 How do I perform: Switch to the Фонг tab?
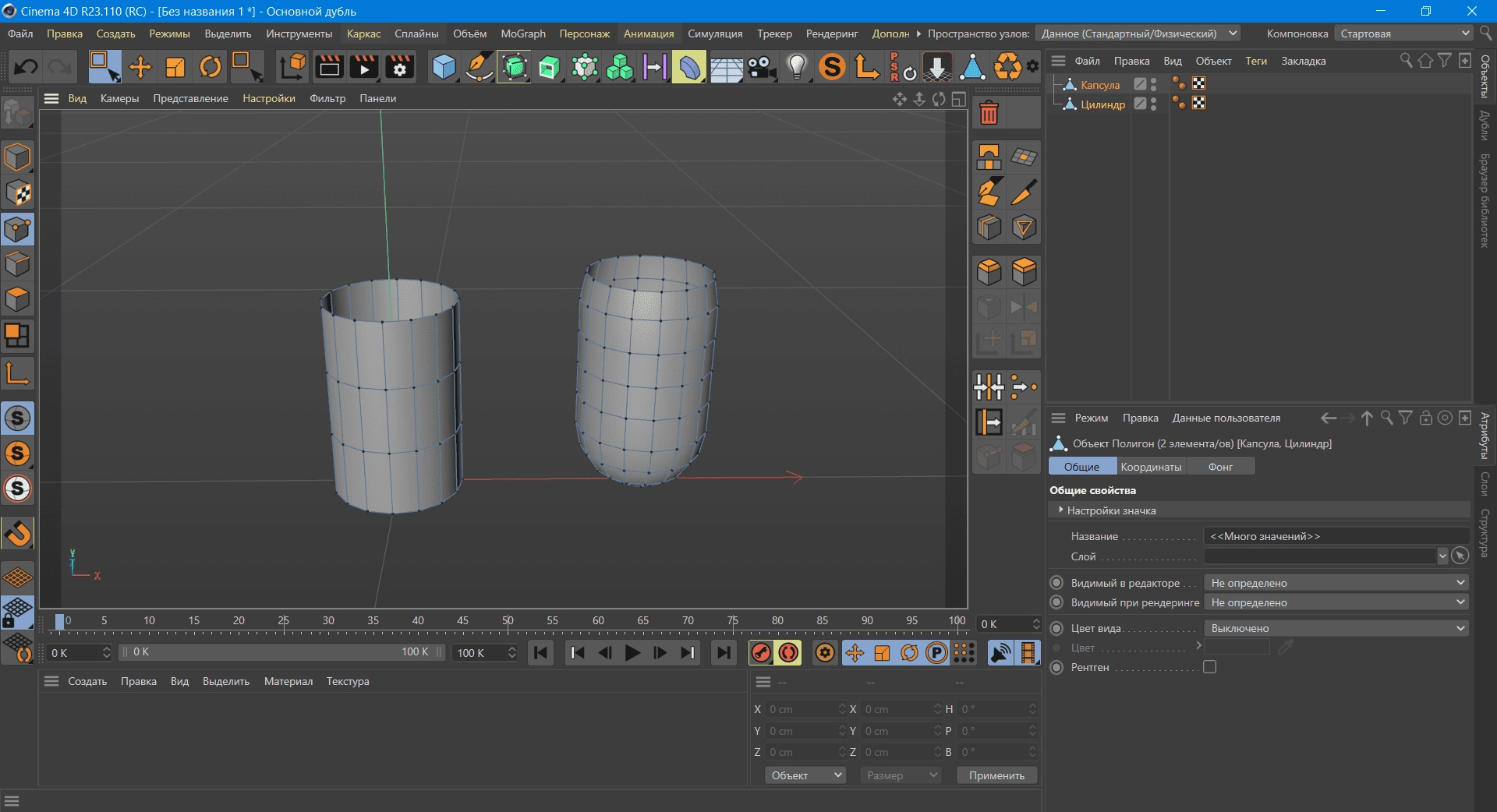1220,467
